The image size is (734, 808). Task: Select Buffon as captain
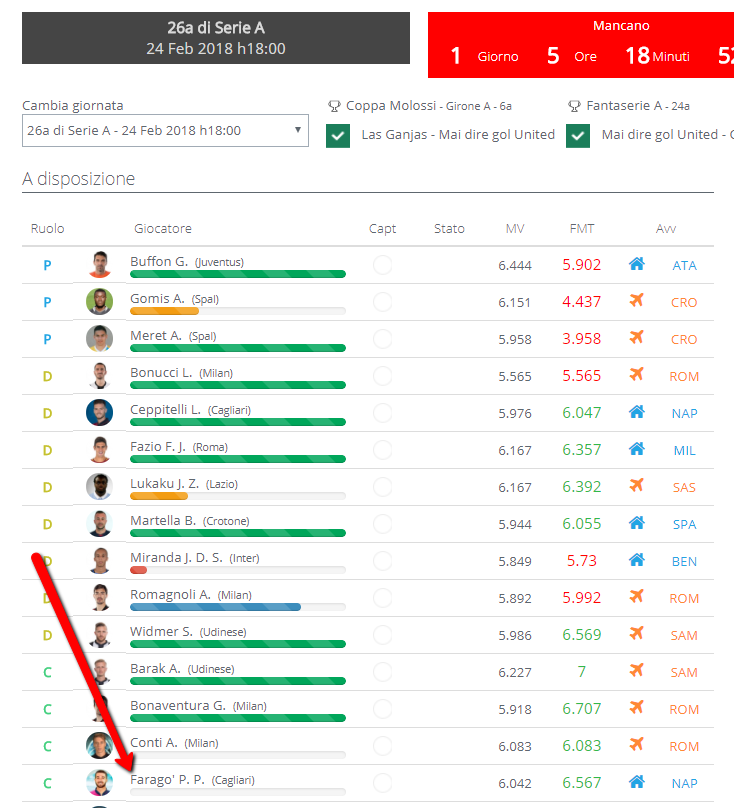tap(382, 265)
